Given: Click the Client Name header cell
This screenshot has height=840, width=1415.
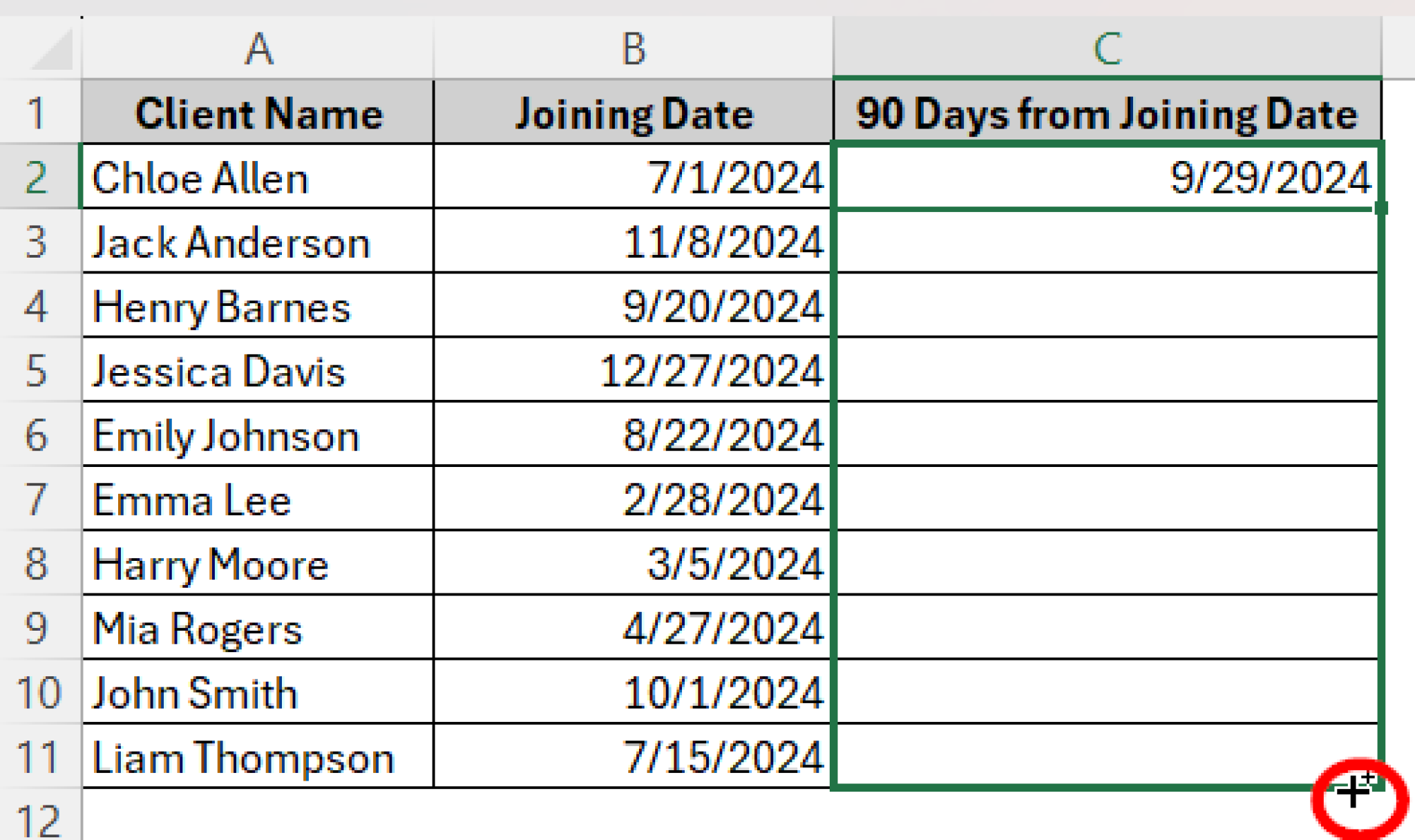Looking at the screenshot, I should [258, 113].
